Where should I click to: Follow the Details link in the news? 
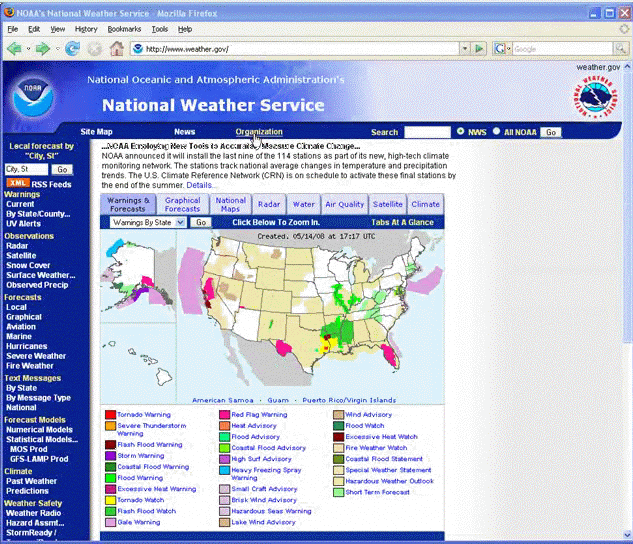coord(199,185)
